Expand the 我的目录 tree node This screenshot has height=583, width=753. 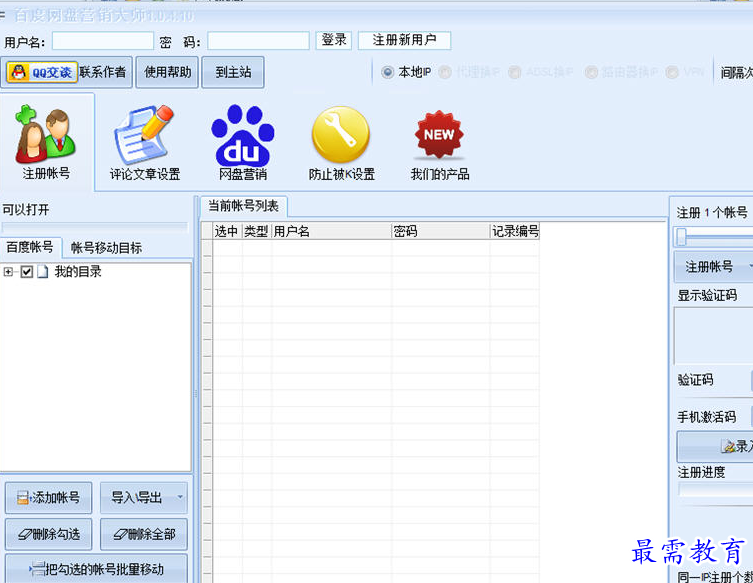point(8,272)
